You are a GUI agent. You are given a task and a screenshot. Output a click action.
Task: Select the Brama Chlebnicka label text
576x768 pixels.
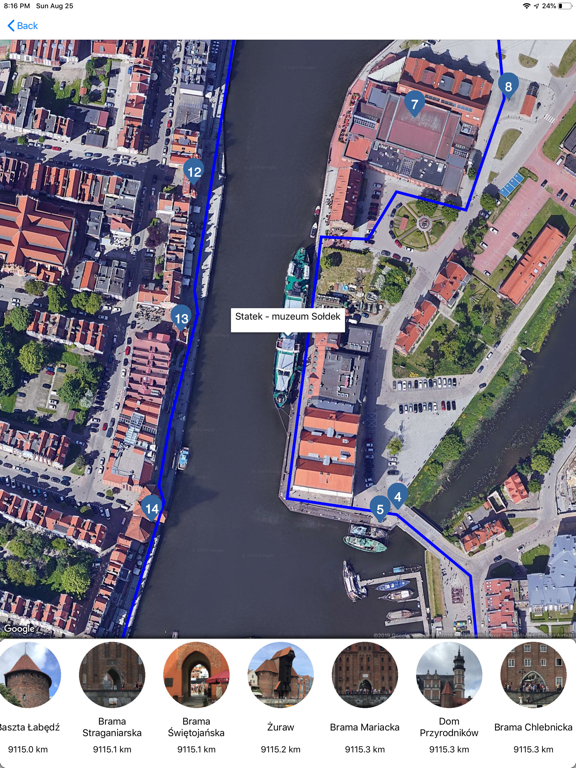point(533,727)
